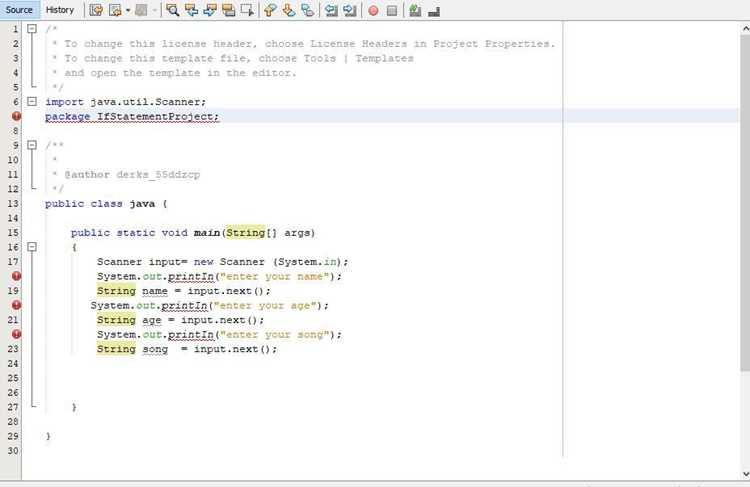Click underlined "printIn" on name prompt line

[191, 277]
